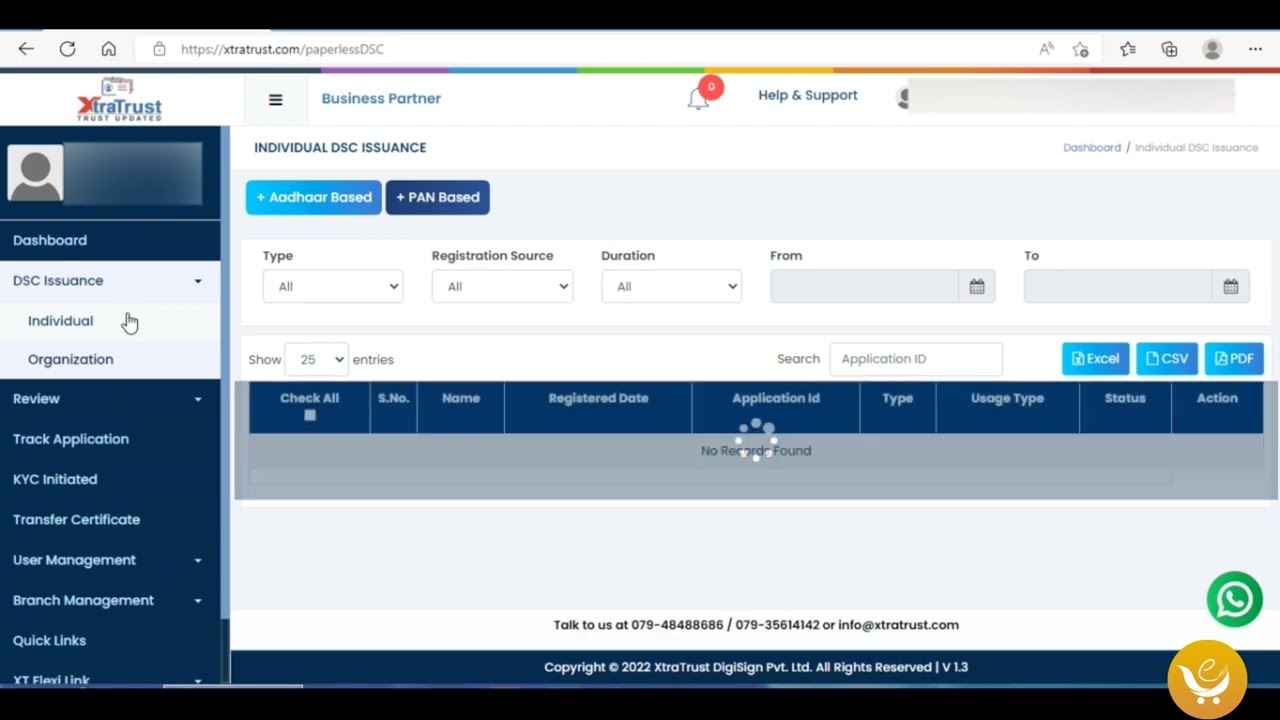The image size is (1280, 720).
Task: Collapse the DSC Issuance menu
Action: coord(110,281)
